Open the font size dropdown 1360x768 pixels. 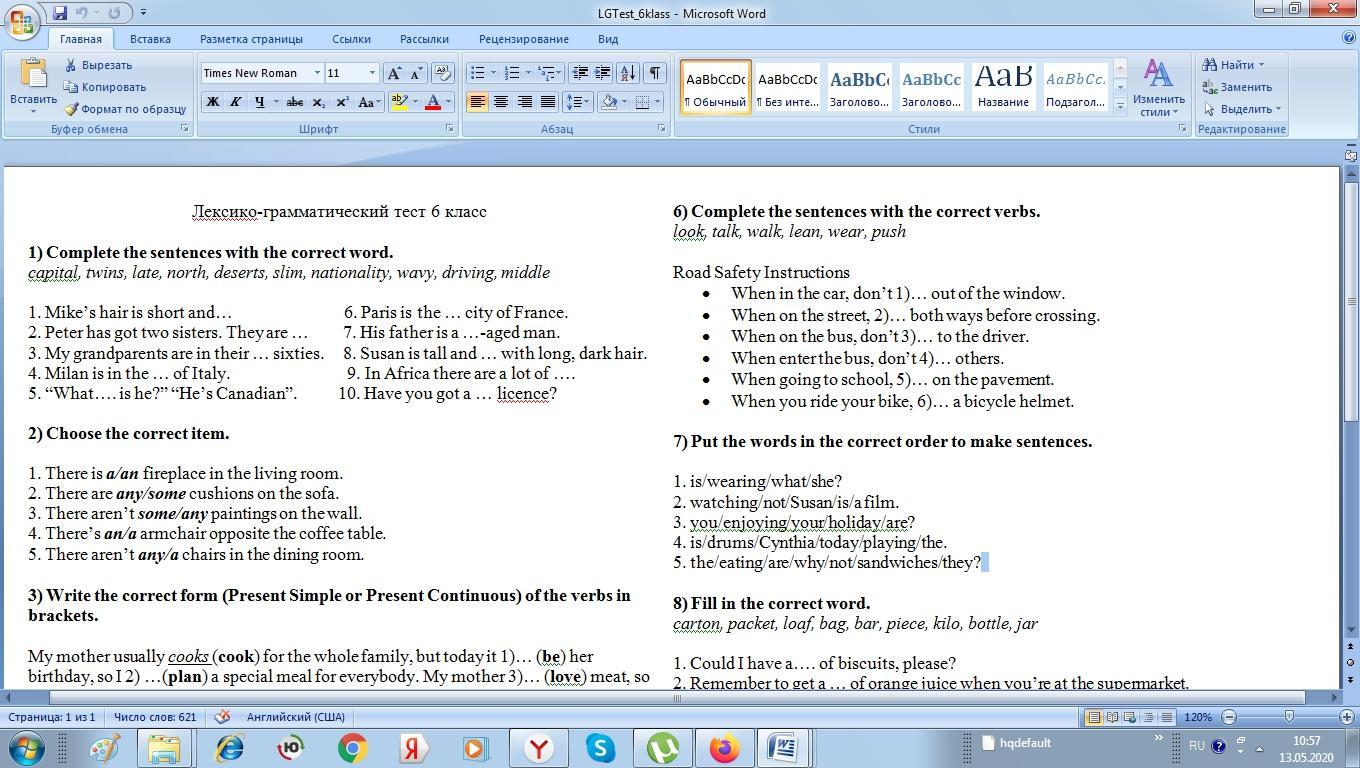click(x=372, y=73)
